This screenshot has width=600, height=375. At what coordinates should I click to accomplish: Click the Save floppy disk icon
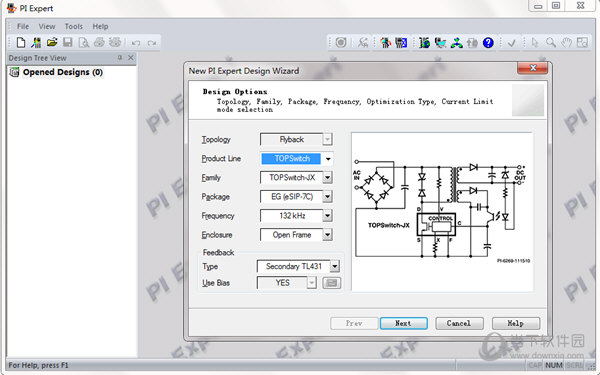click(x=68, y=42)
